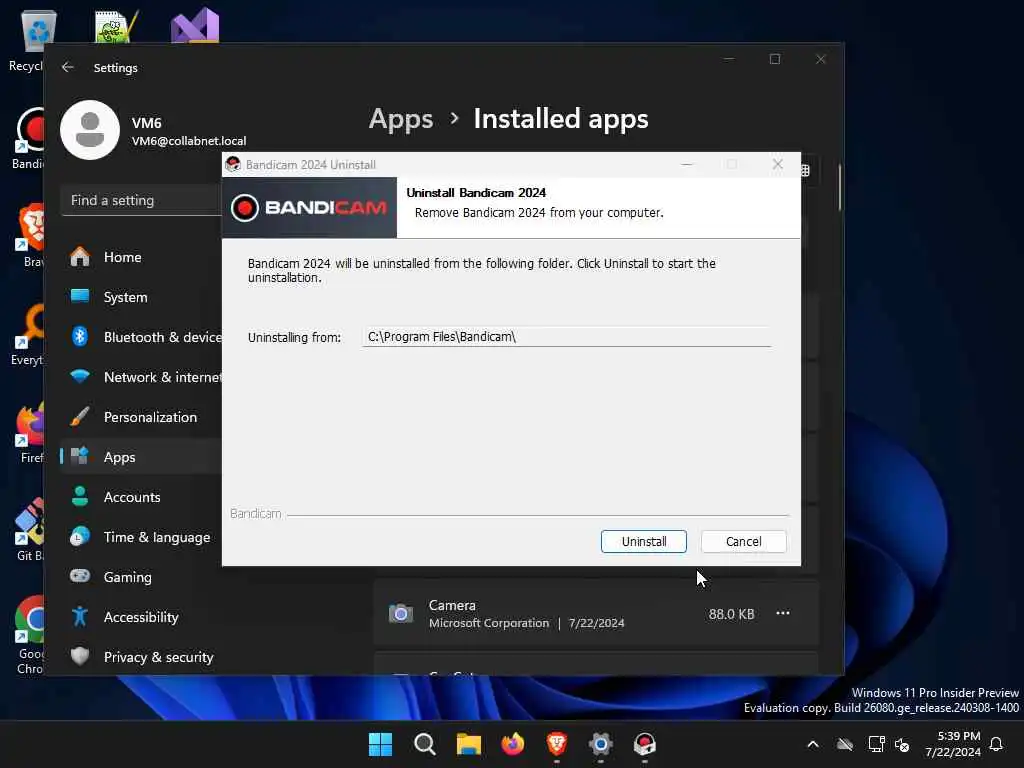The height and width of the screenshot is (768, 1024).
Task: Close the Bandicam 2024 Uninstall window
Action: click(x=777, y=164)
